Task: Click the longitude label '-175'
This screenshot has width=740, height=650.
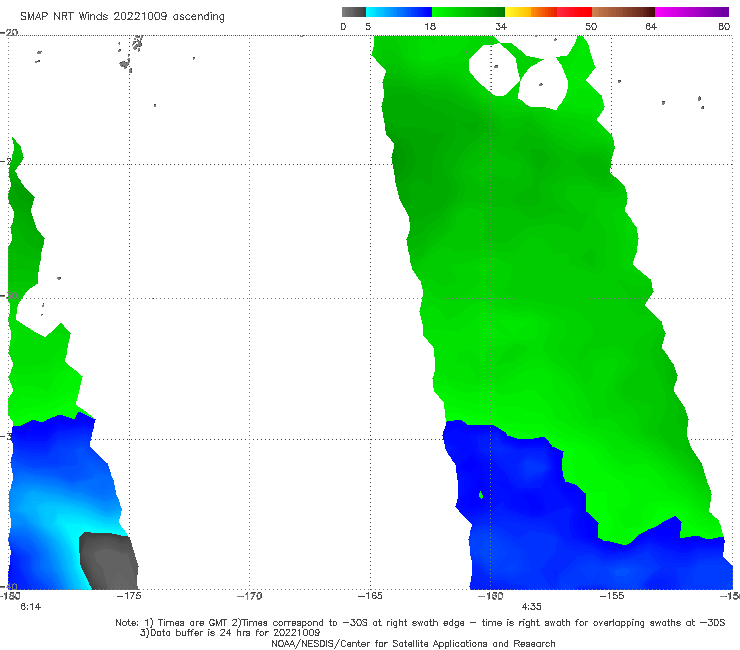Action: (129, 596)
